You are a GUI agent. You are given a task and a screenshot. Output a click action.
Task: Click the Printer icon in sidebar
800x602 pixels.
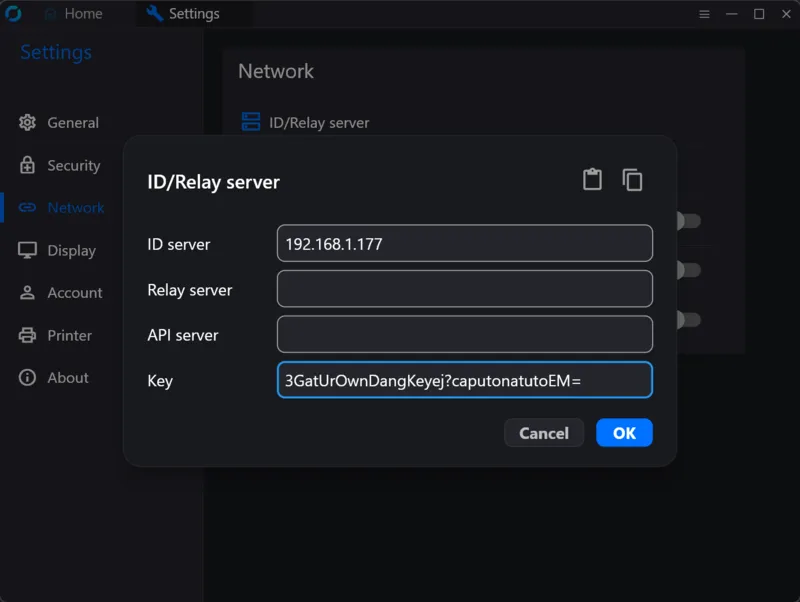point(27,335)
